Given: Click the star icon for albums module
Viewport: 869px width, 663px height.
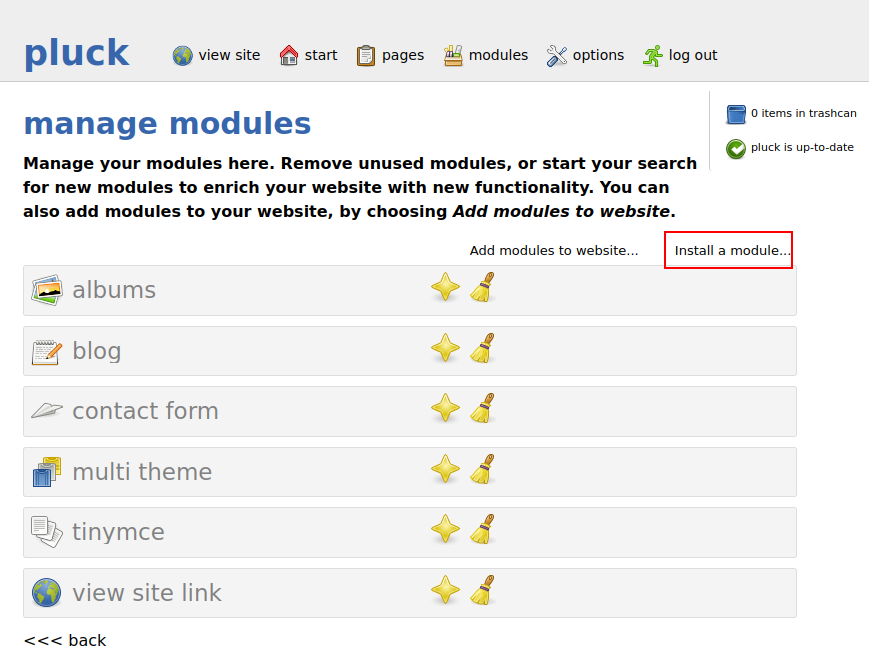Looking at the screenshot, I should click(x=445, y=288).
